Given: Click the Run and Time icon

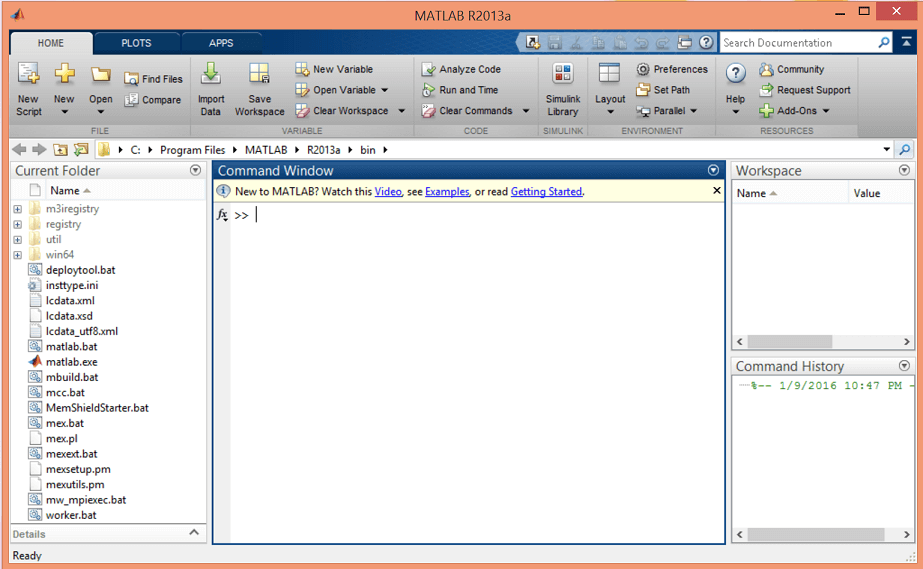Looking at the screenshot, I should pos(428,90).
